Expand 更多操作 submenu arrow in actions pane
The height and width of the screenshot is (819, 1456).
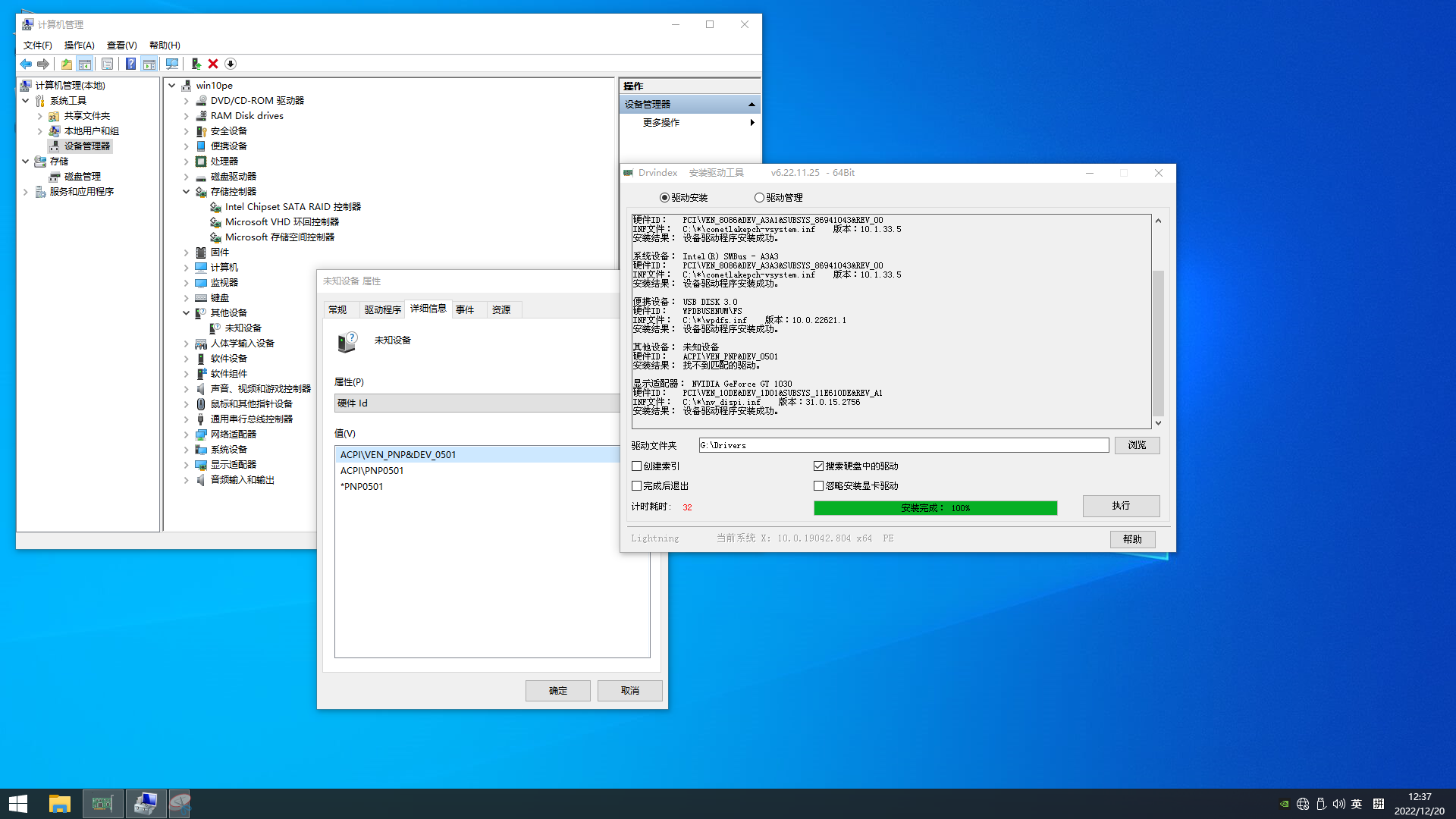pyautogui.click(x=752, y=123)
